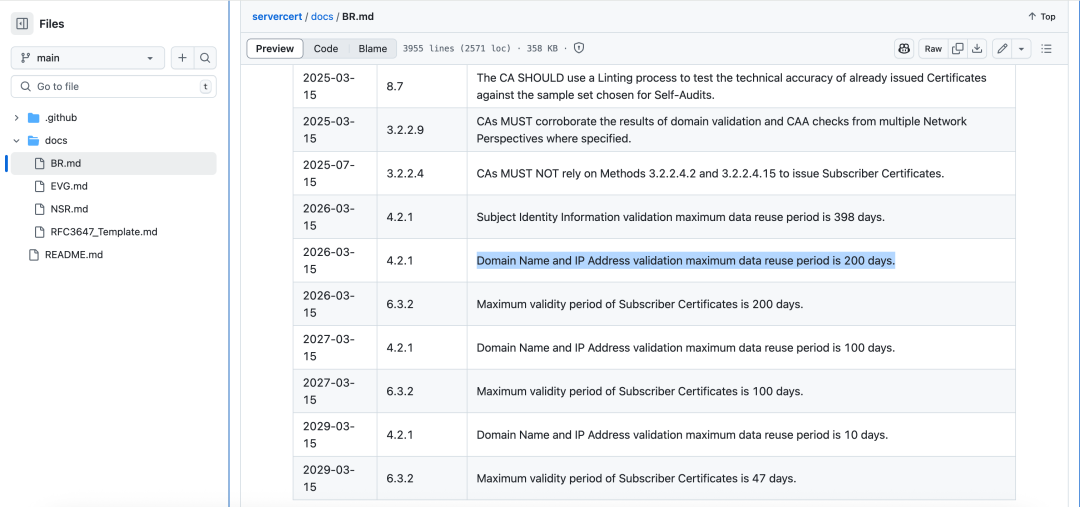This screenshot has width=1080, height=507.
Task: Collapse the Files side panel
Action: (22, 24)
